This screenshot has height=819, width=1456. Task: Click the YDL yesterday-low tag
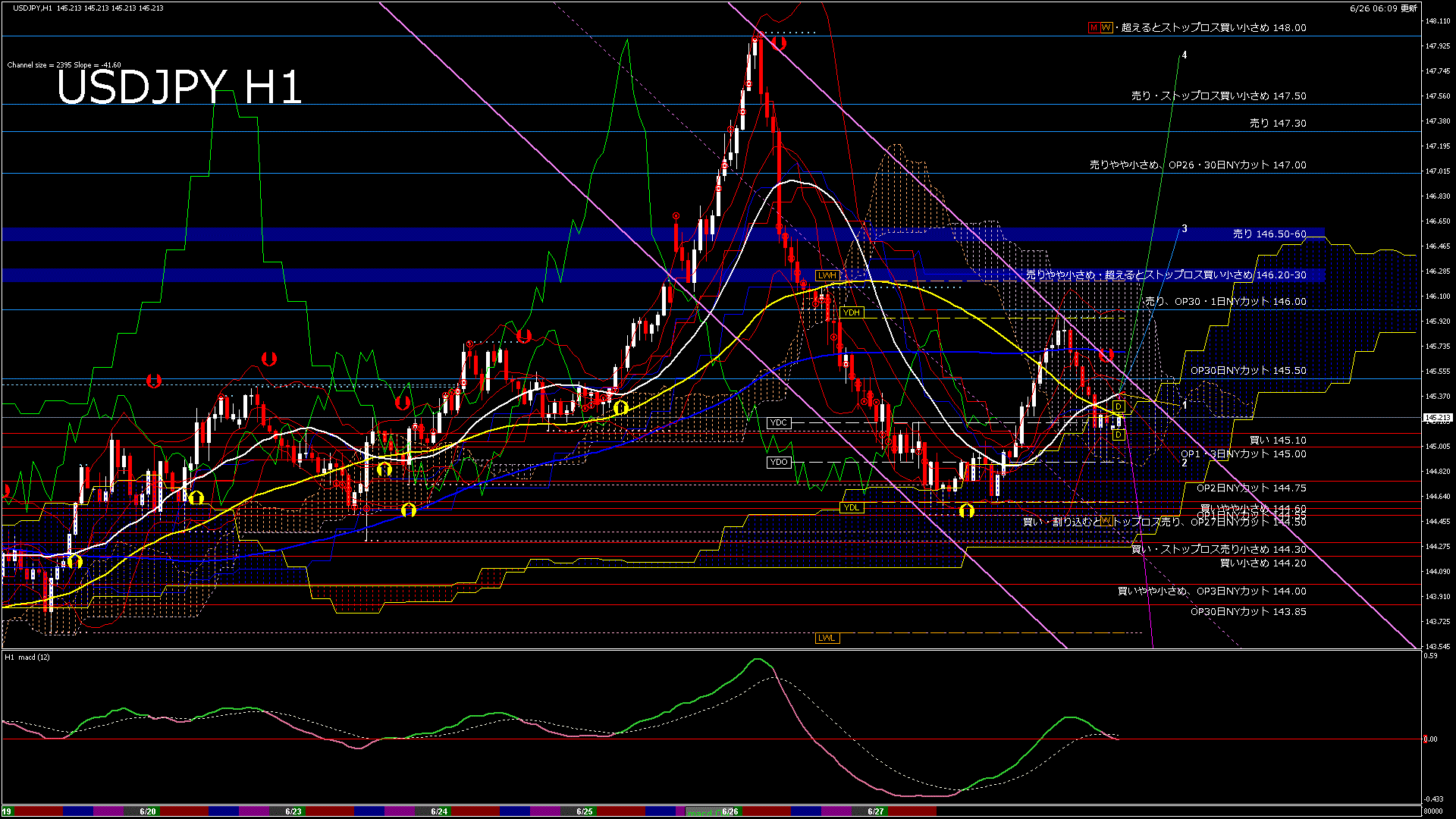coord(851,507)
